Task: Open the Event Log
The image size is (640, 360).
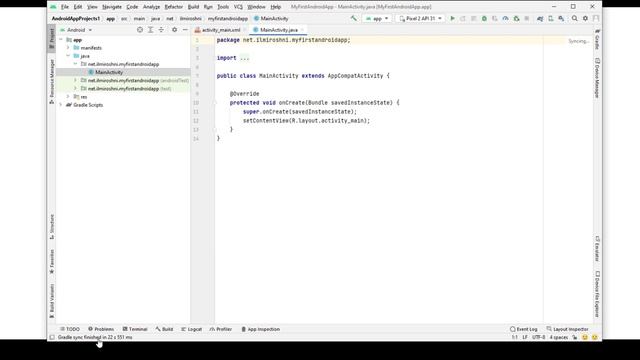Action: pyautogui.click(x=524, y=329)
